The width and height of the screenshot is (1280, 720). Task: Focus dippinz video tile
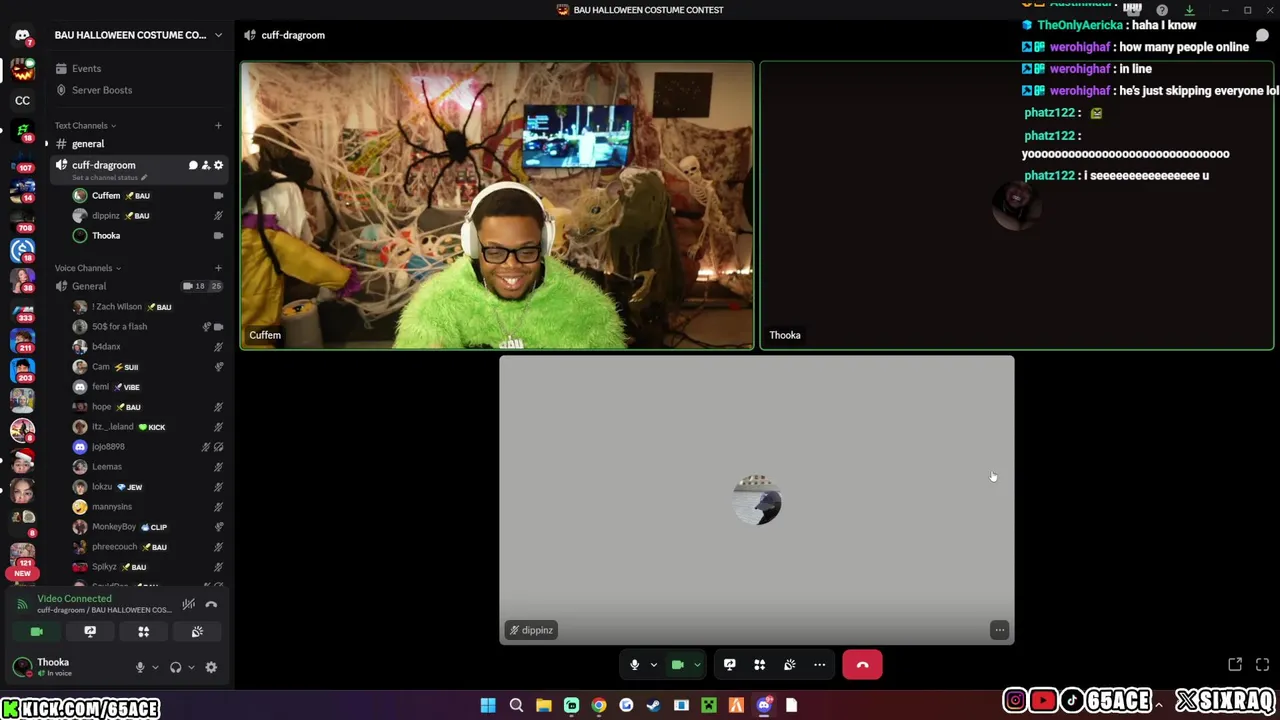tap(757, 500)
